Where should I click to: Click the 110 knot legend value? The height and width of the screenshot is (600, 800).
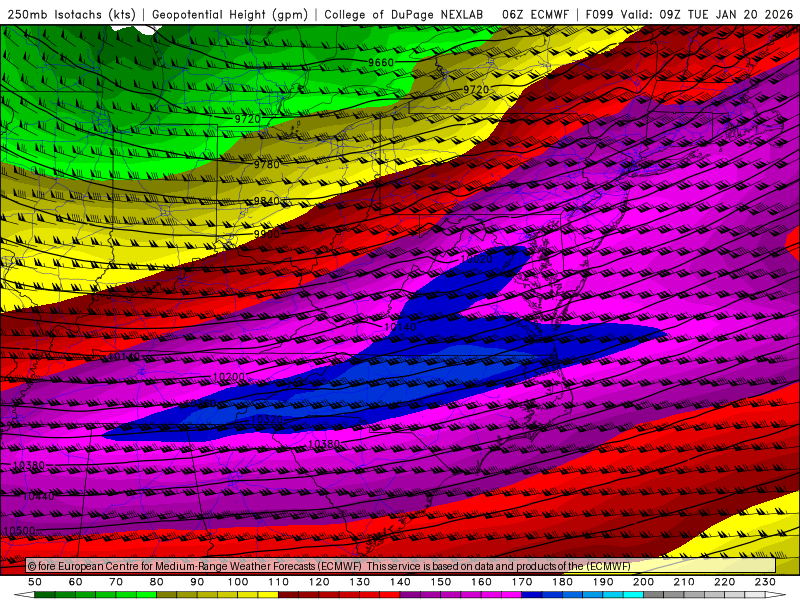(x=279, y=582)
